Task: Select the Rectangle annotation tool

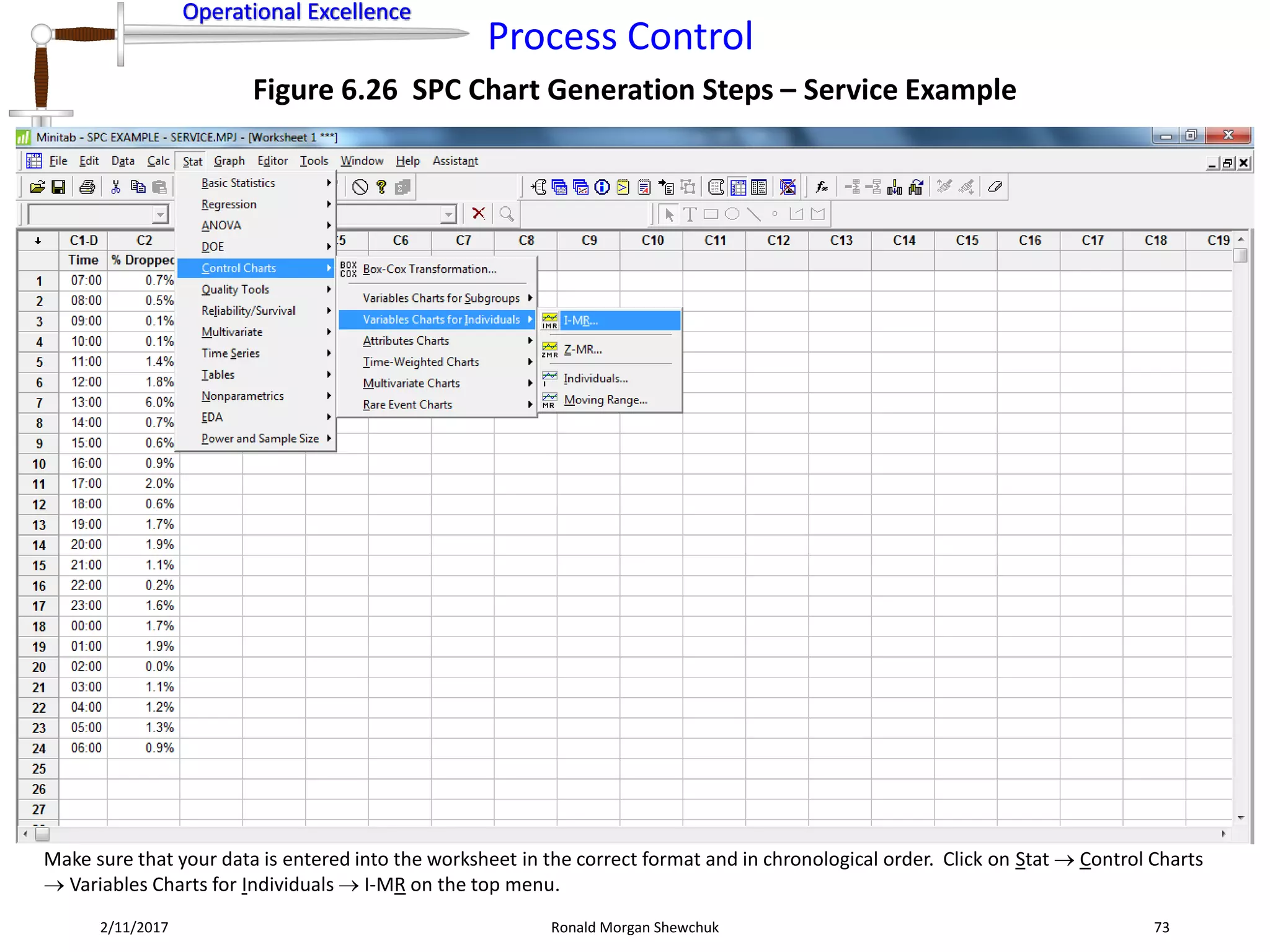Action: coord(711,214)
